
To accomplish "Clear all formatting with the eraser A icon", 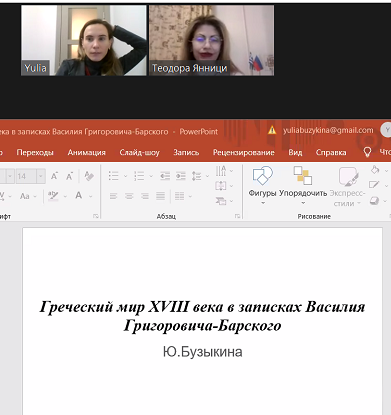I will click(89, 176).
